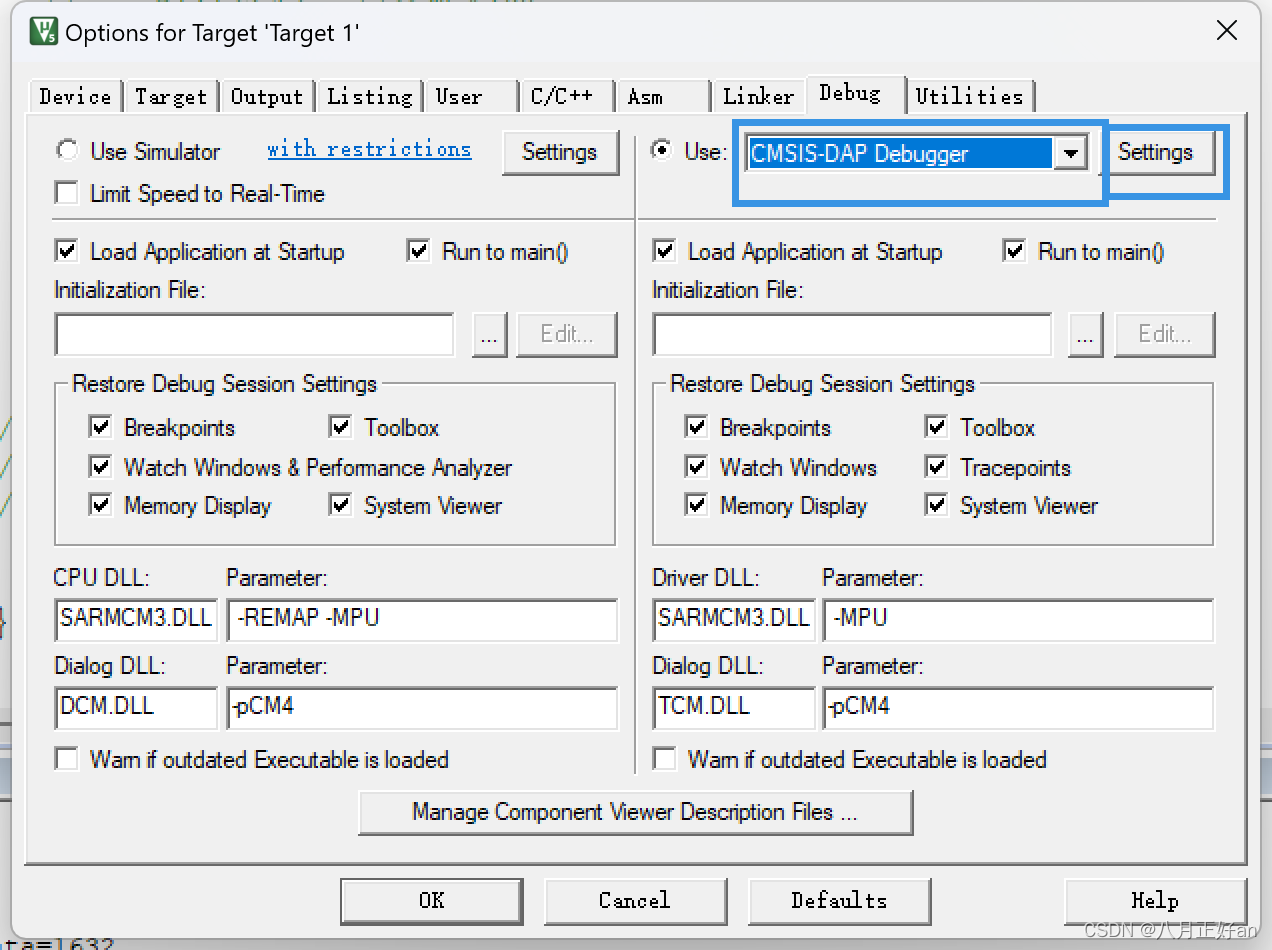The height and width of the screenshot is (950, 1272).
Task: Toggle simulator Breakpoints checkbox
Action: click(101, 427)
